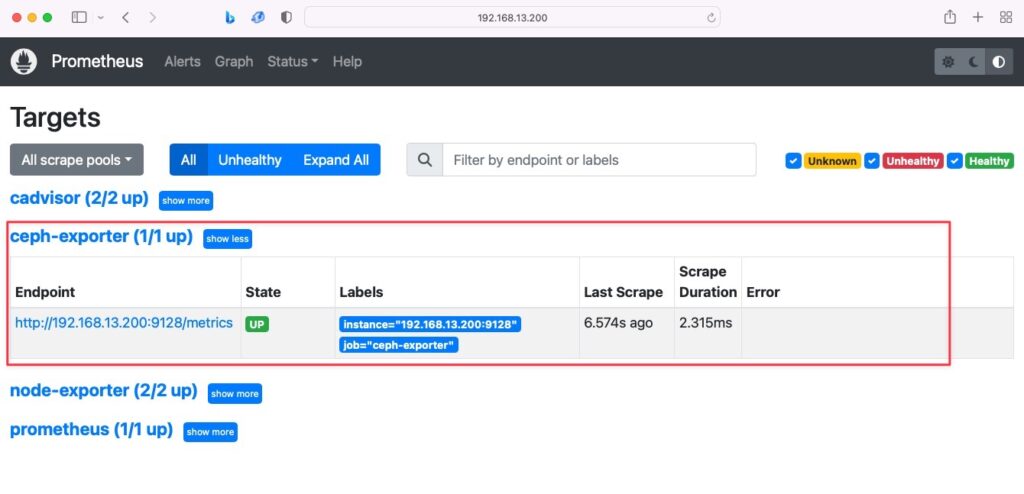
Task: Click the Prometheus brand title
Action: [x=97, y=61]
